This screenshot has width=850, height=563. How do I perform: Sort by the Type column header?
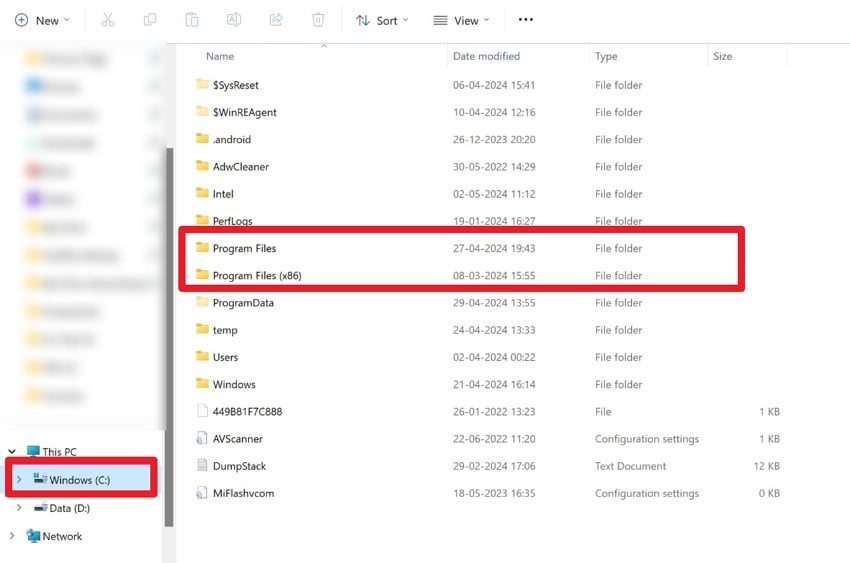tap(606, 56)
